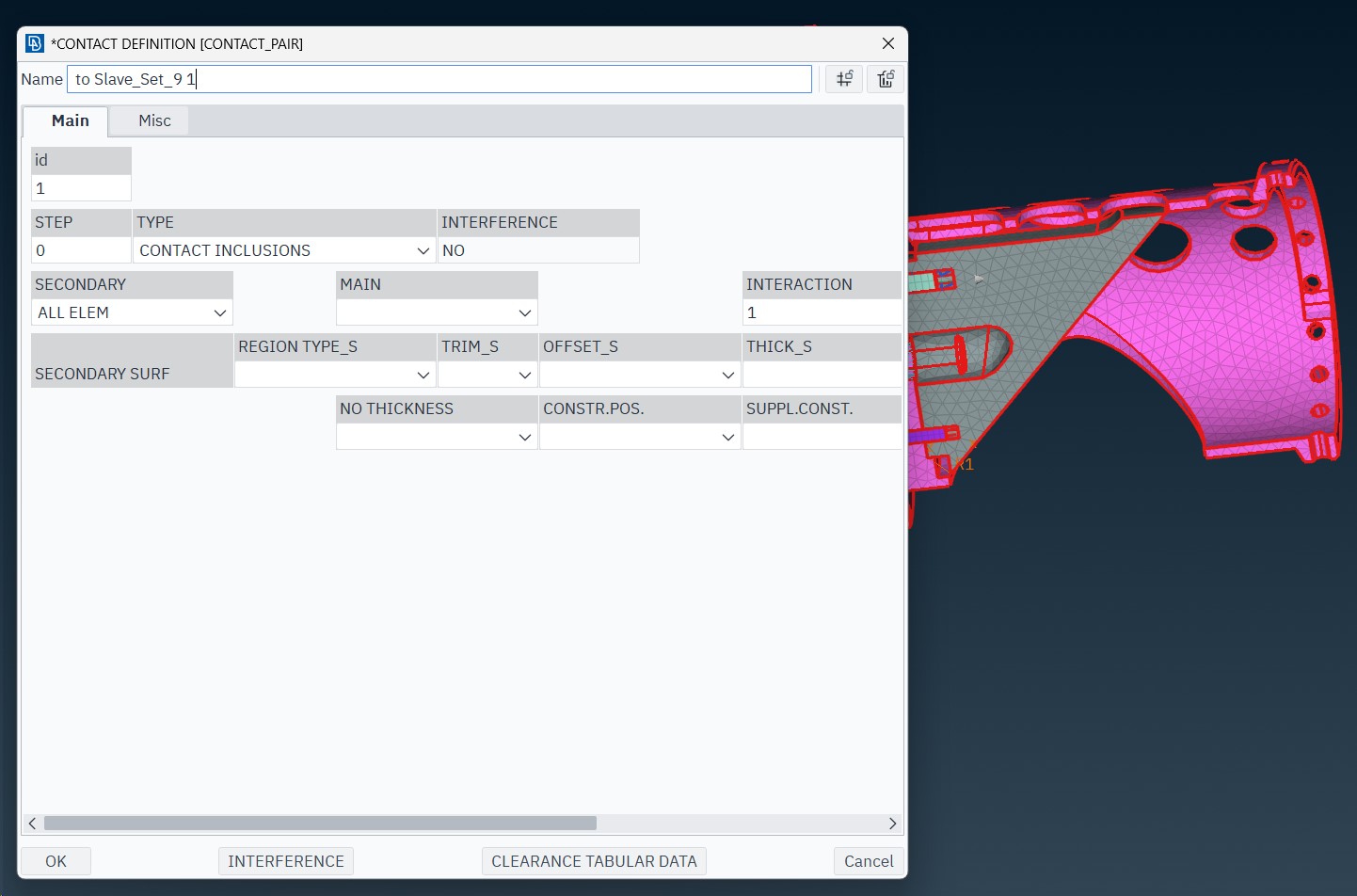The image size is (1357, 896).
Task: Click the left arrow of horizontal scrollbar
Action: 32,824
